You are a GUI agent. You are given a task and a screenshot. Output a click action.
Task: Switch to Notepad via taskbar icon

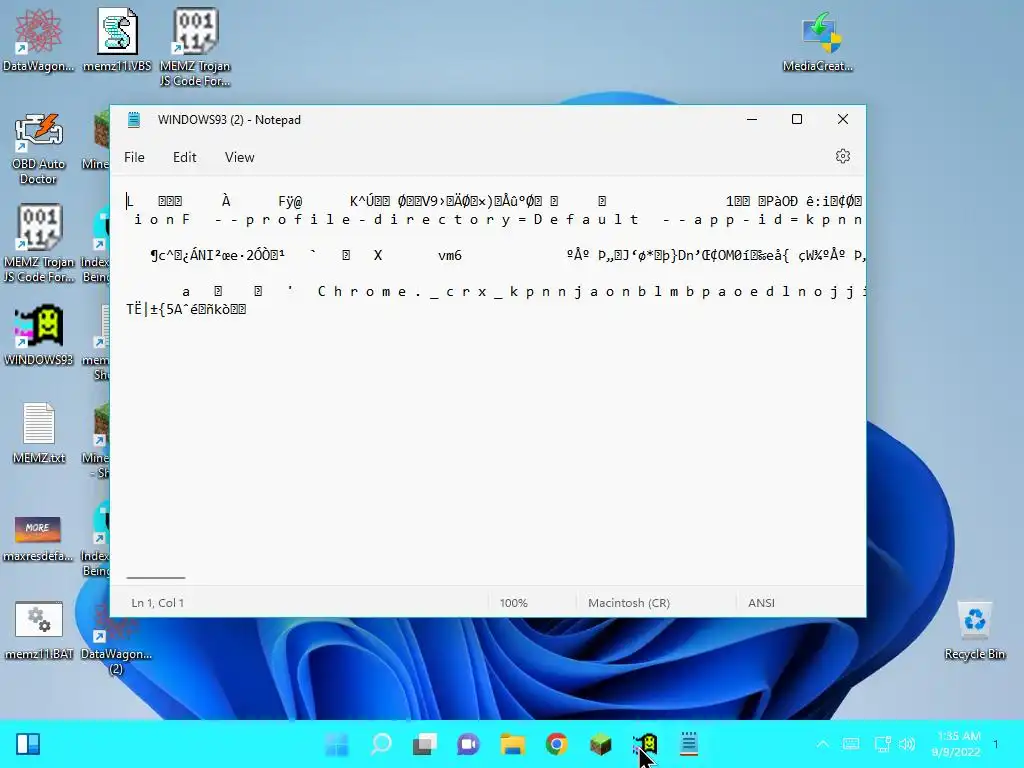tap(688, 744)
